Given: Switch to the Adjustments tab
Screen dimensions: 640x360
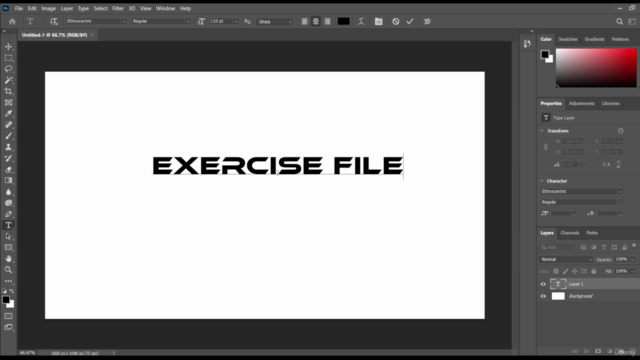Looking at the screenshot, I should [582, 104].
